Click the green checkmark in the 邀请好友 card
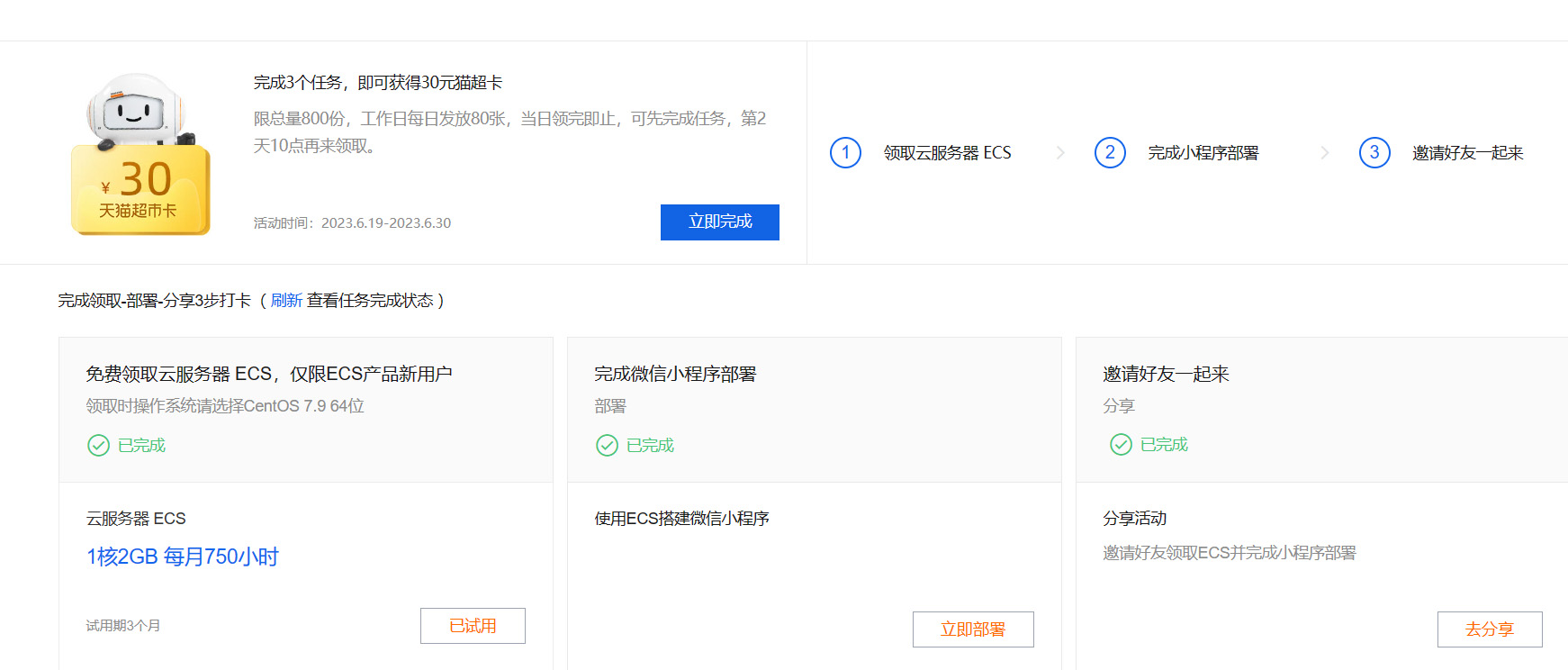The height and width of the screenshot is (670, 1568). pyautogui.click(x=1121, y=444)
